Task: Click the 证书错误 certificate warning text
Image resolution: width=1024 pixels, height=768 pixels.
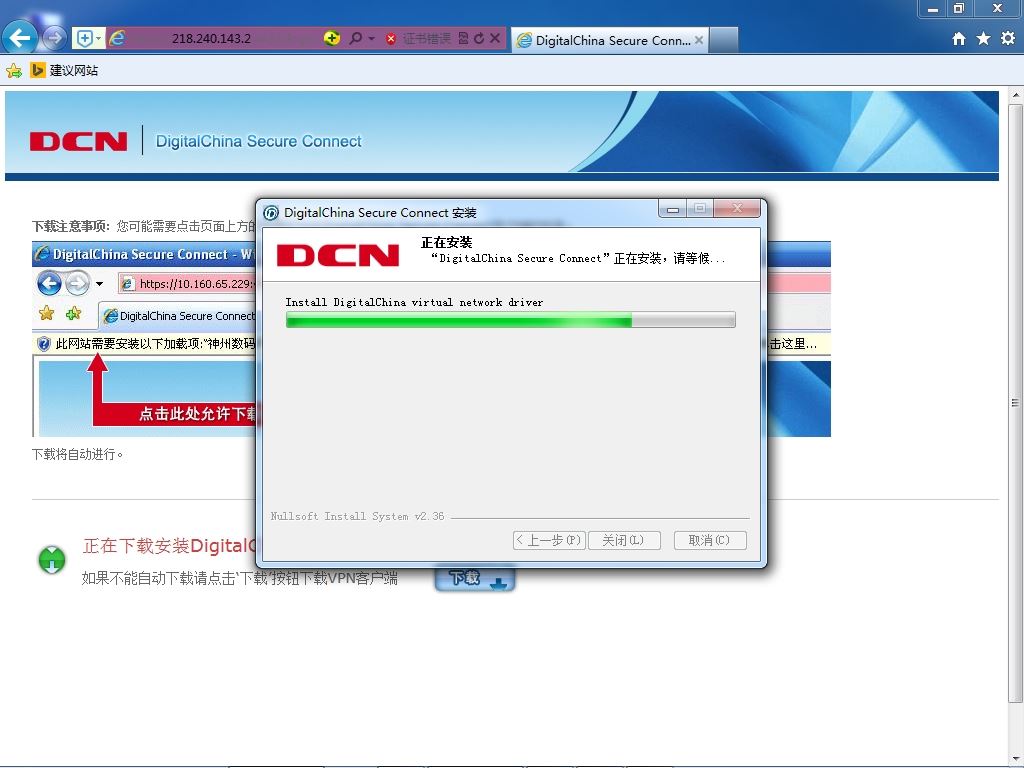Action: pyautogui.click(x=426, y=39)
